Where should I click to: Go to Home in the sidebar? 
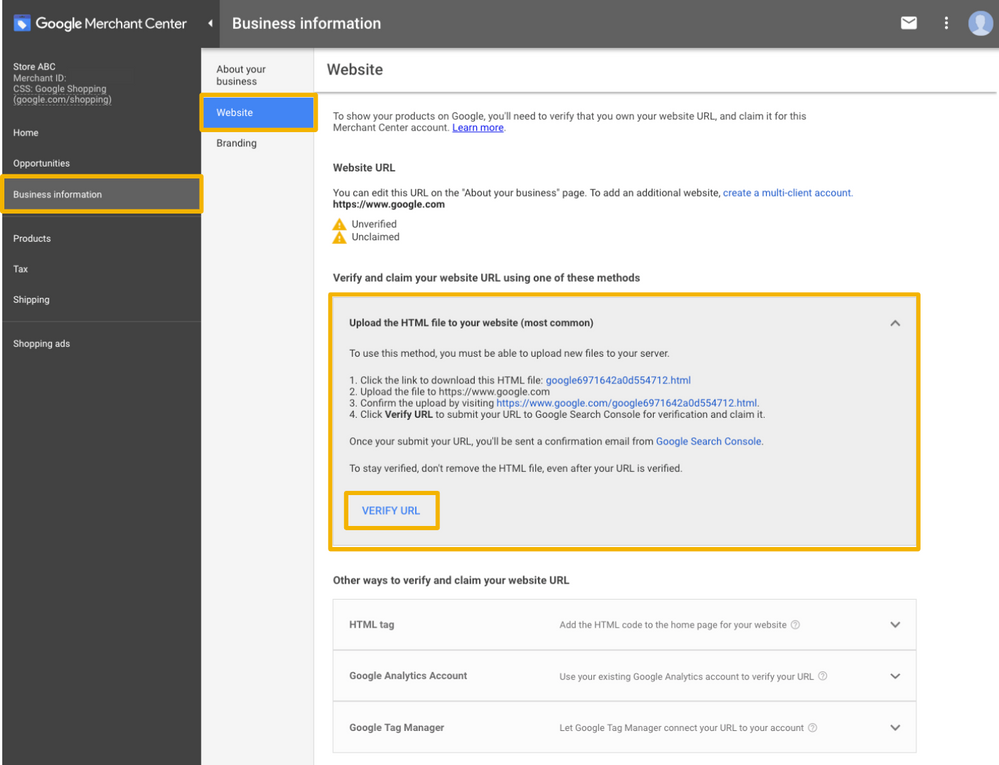pos(25,132)
